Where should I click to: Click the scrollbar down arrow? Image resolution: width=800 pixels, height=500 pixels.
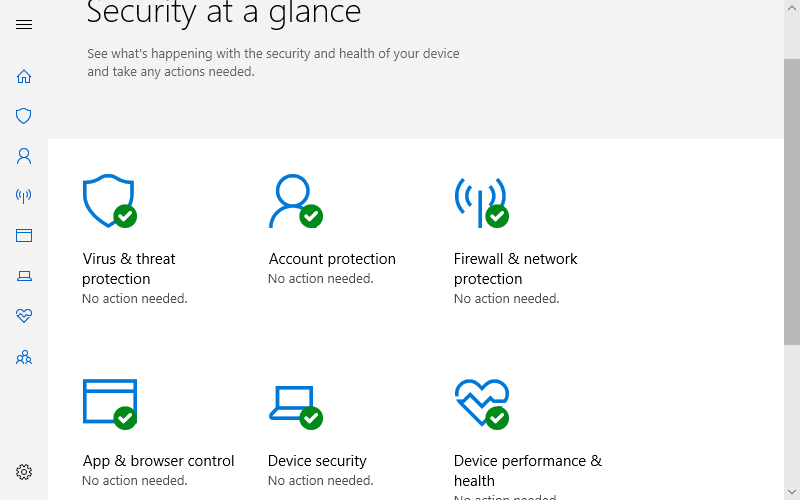click(792, 492)
